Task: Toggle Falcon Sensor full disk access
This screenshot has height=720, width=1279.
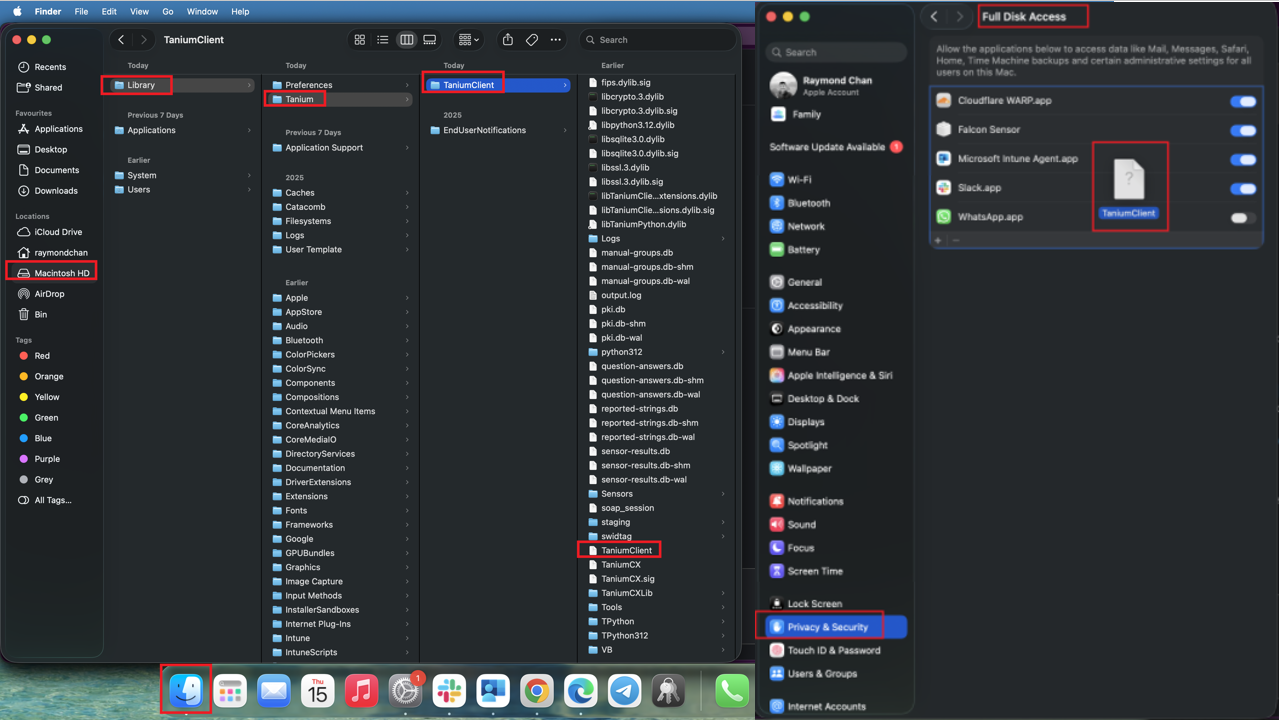Action: [x=1243, y=130]
